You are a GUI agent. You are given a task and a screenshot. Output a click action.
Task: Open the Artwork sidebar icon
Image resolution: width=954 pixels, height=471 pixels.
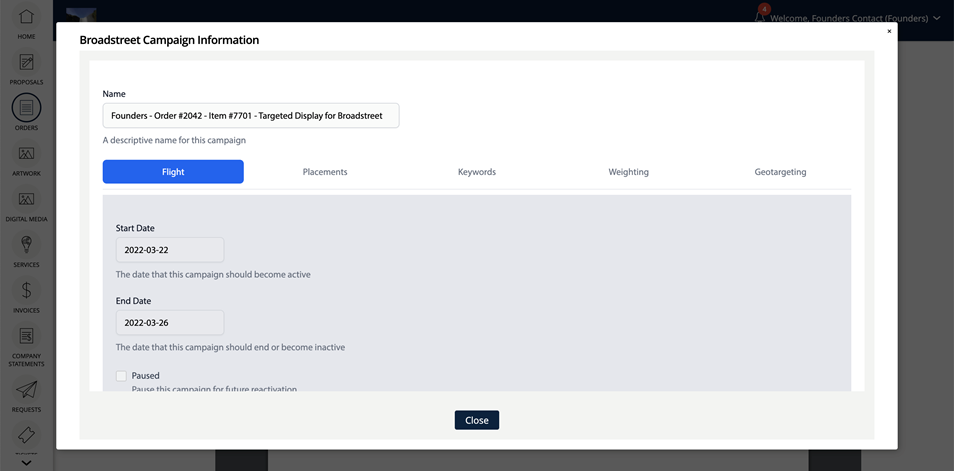tap(26, 153)
